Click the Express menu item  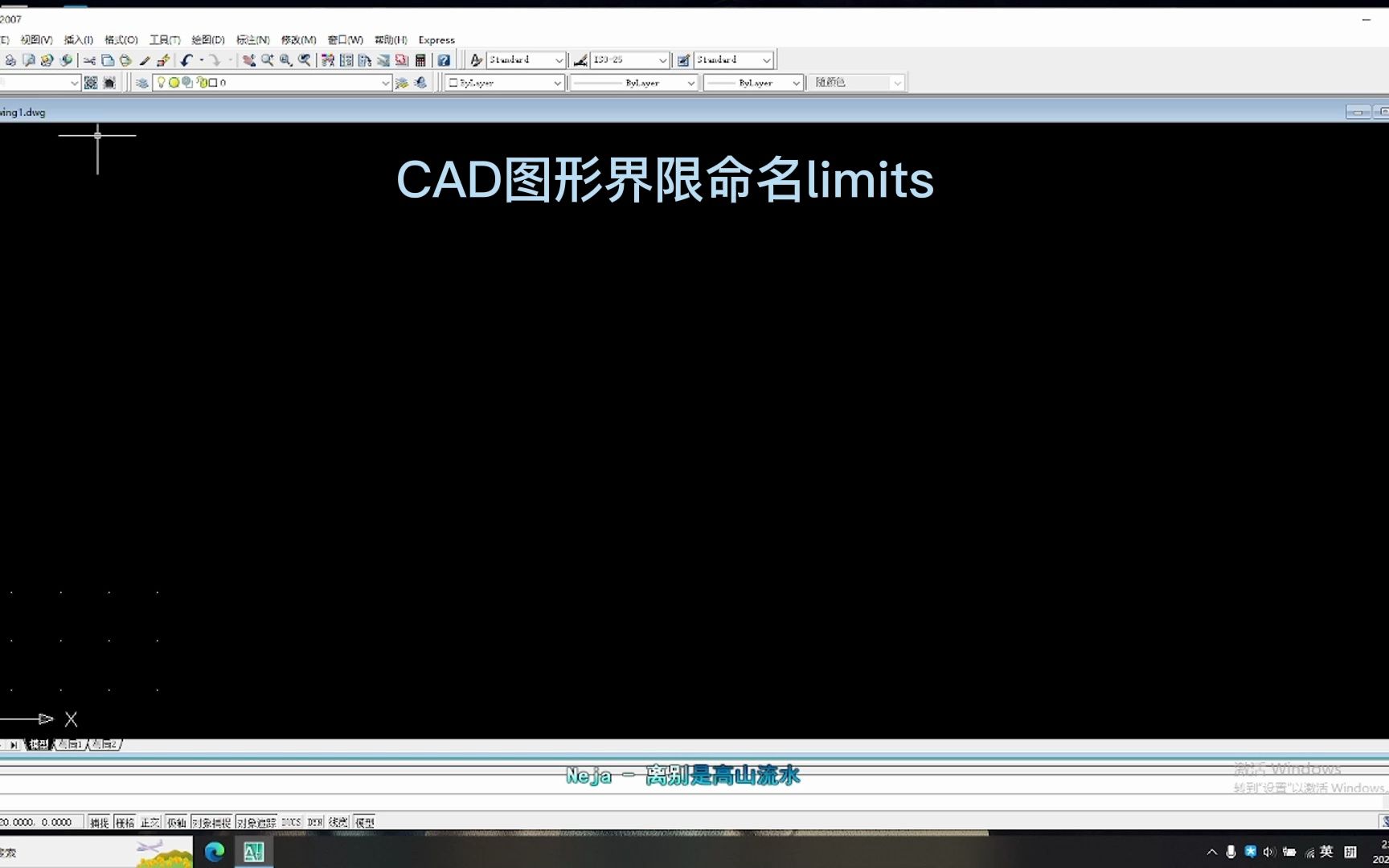click(436, 39)
